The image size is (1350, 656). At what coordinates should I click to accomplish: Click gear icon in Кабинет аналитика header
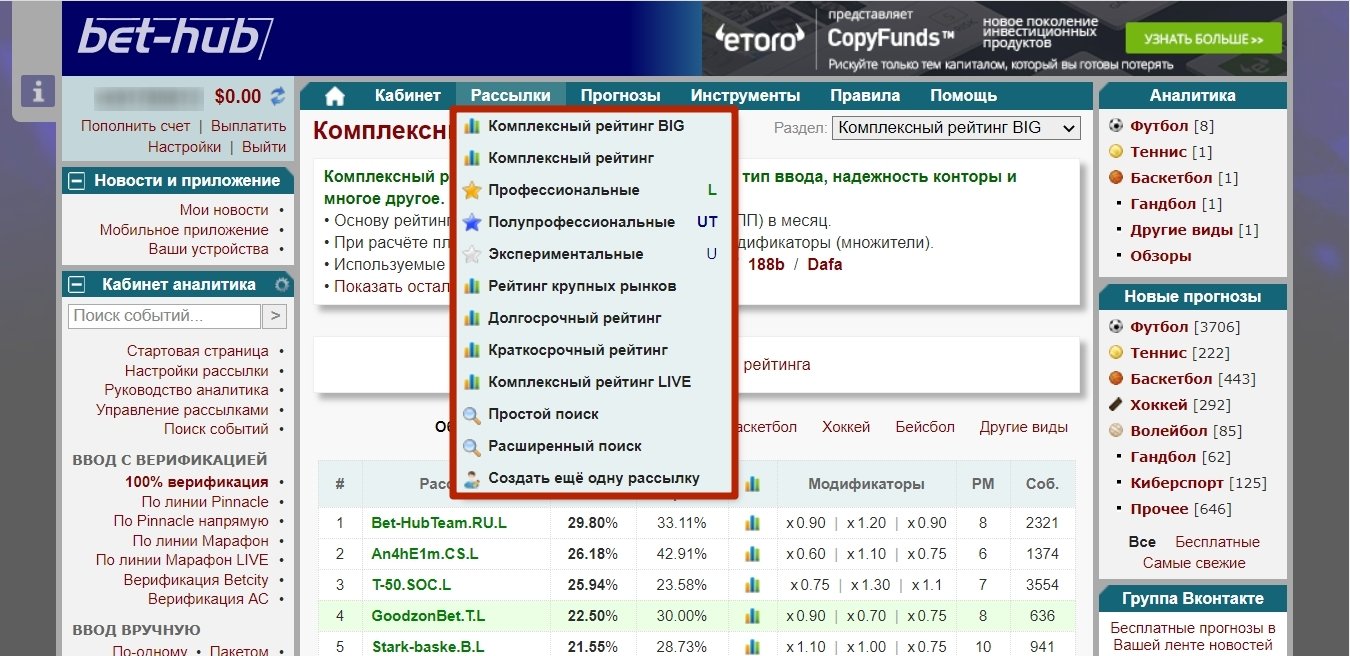coord(282,284)
